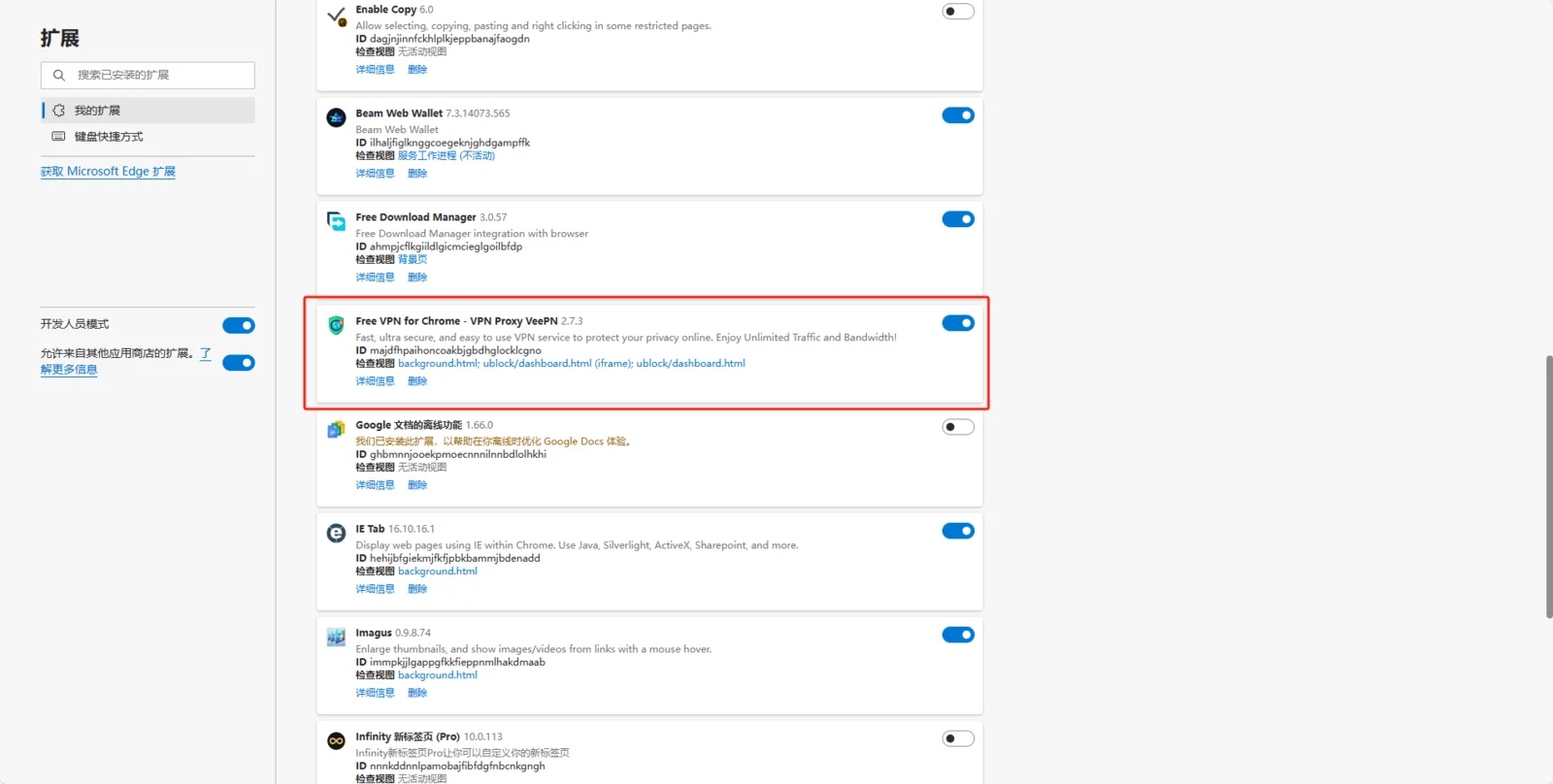
Task: Open VeePN's ublock/dashboard.html (iframe) link
Action: coord(557,364)
